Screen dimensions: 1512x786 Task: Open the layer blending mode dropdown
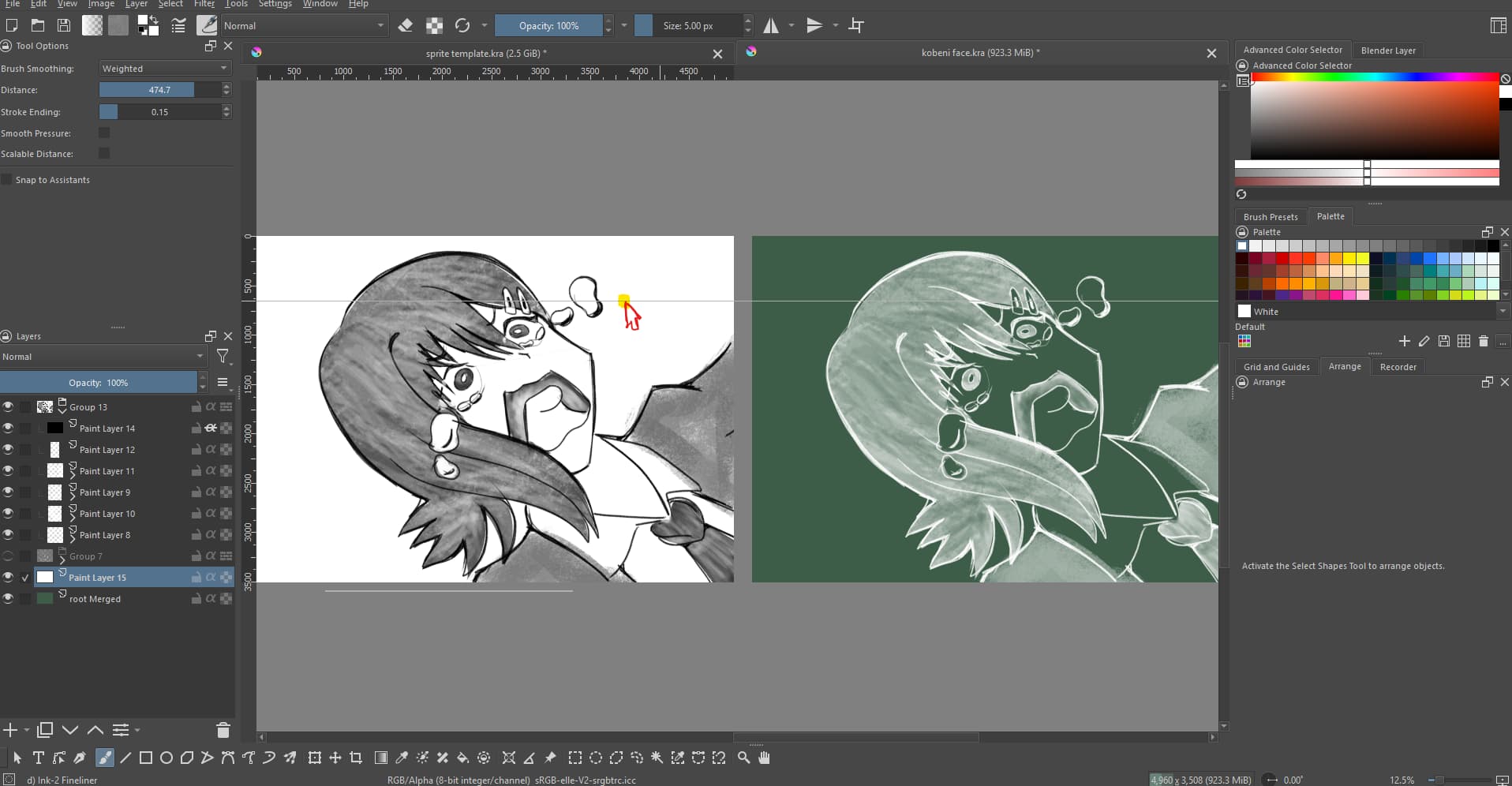(x=103, y=357)
